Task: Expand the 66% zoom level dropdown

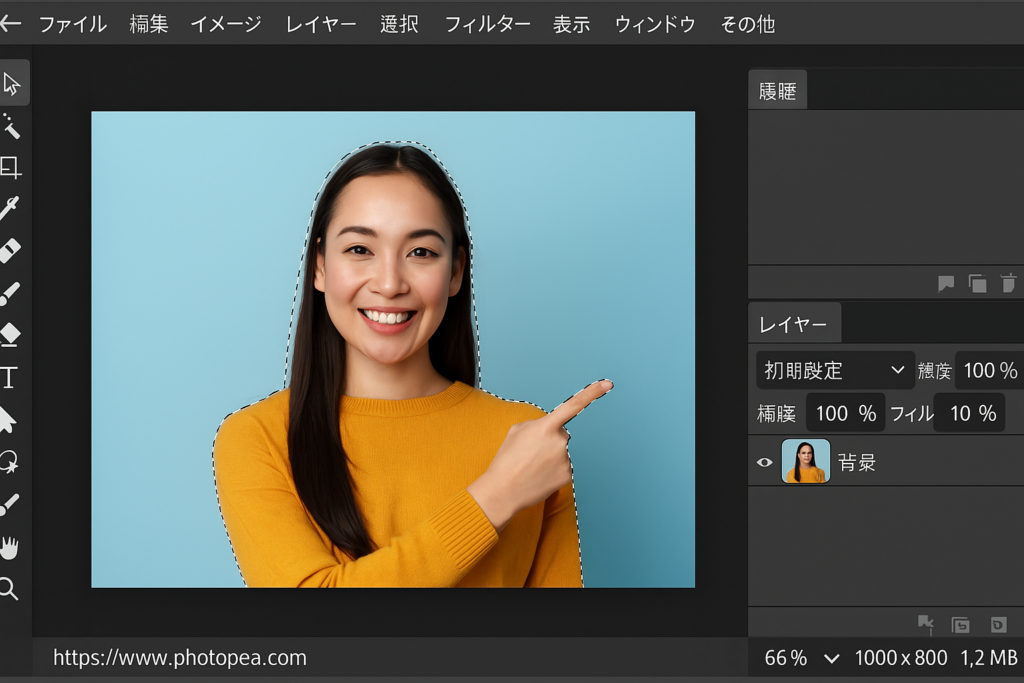Action: point(831,658)
